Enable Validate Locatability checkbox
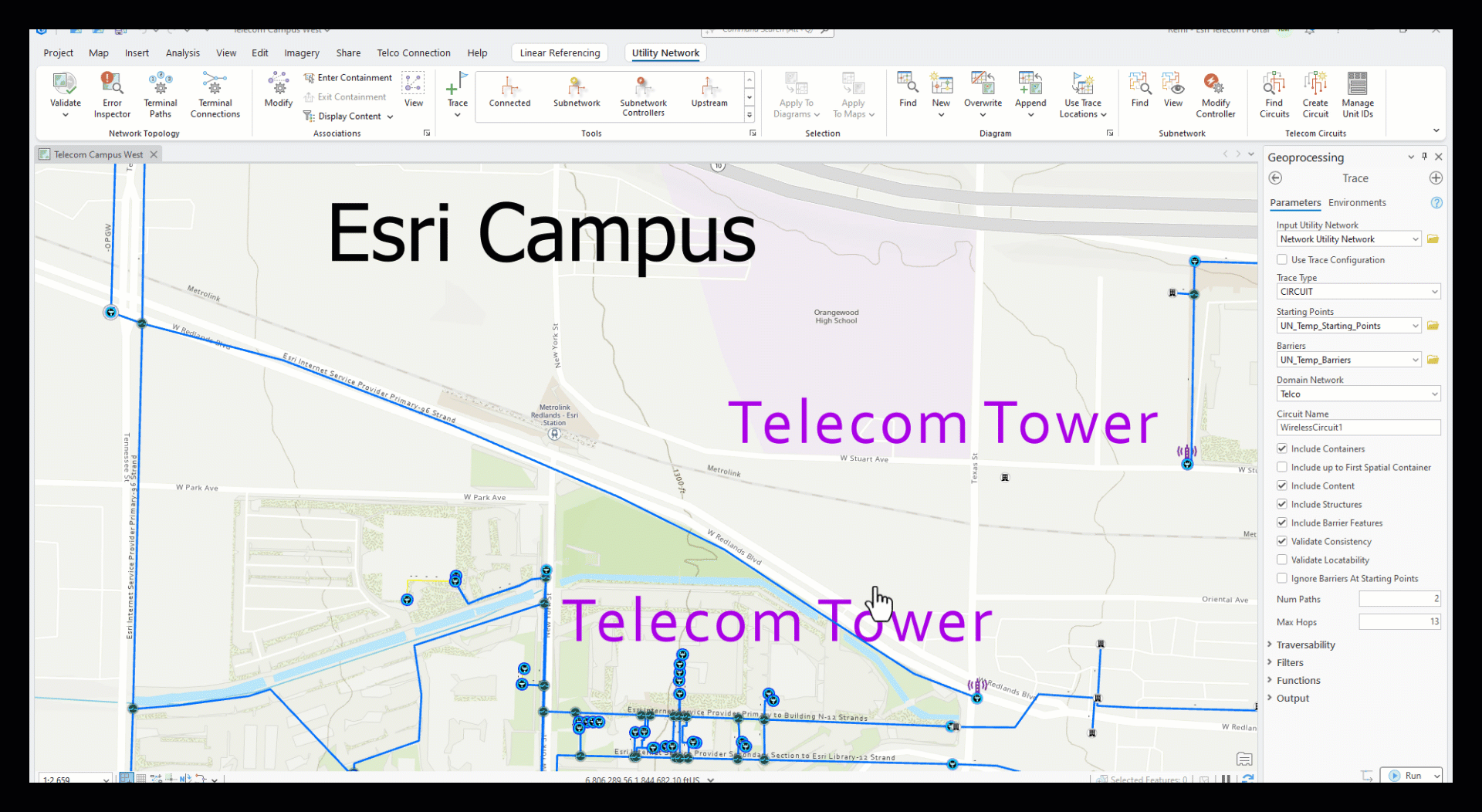 coord(1282,560)
